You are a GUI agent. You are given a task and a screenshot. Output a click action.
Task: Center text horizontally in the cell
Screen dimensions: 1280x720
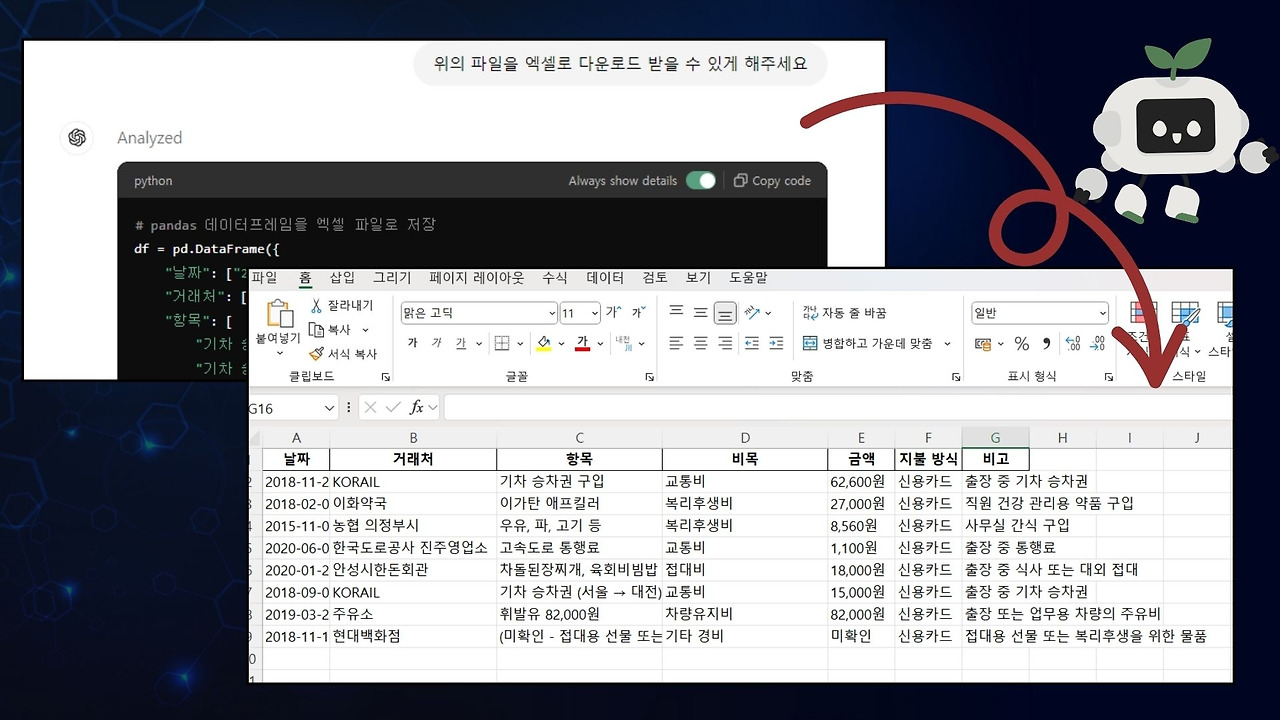point(701,343)
